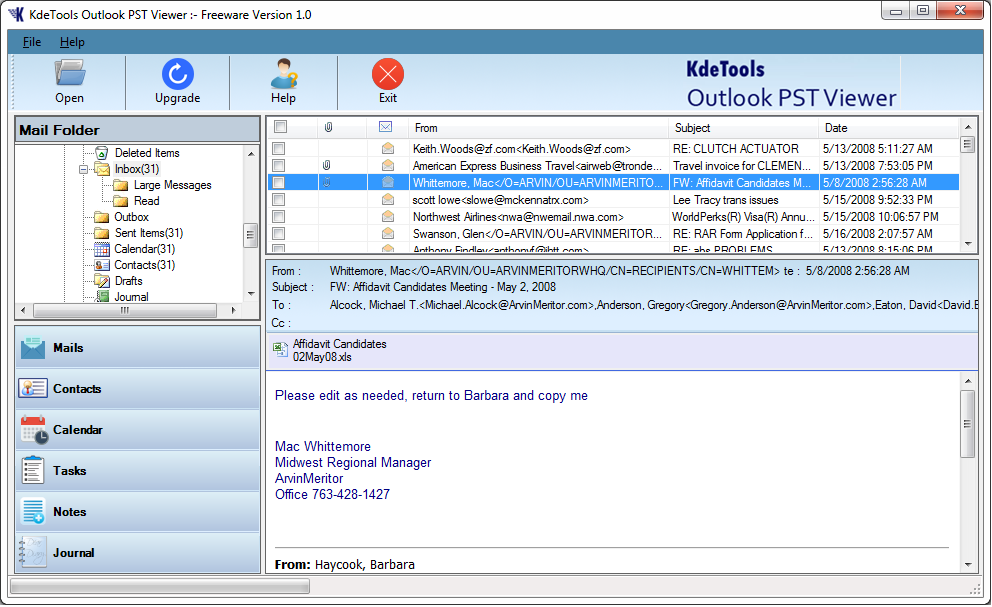The image size is (992, 607).
Task: Click the Contacts card icon in sidebar
Action: pos(33,389)
